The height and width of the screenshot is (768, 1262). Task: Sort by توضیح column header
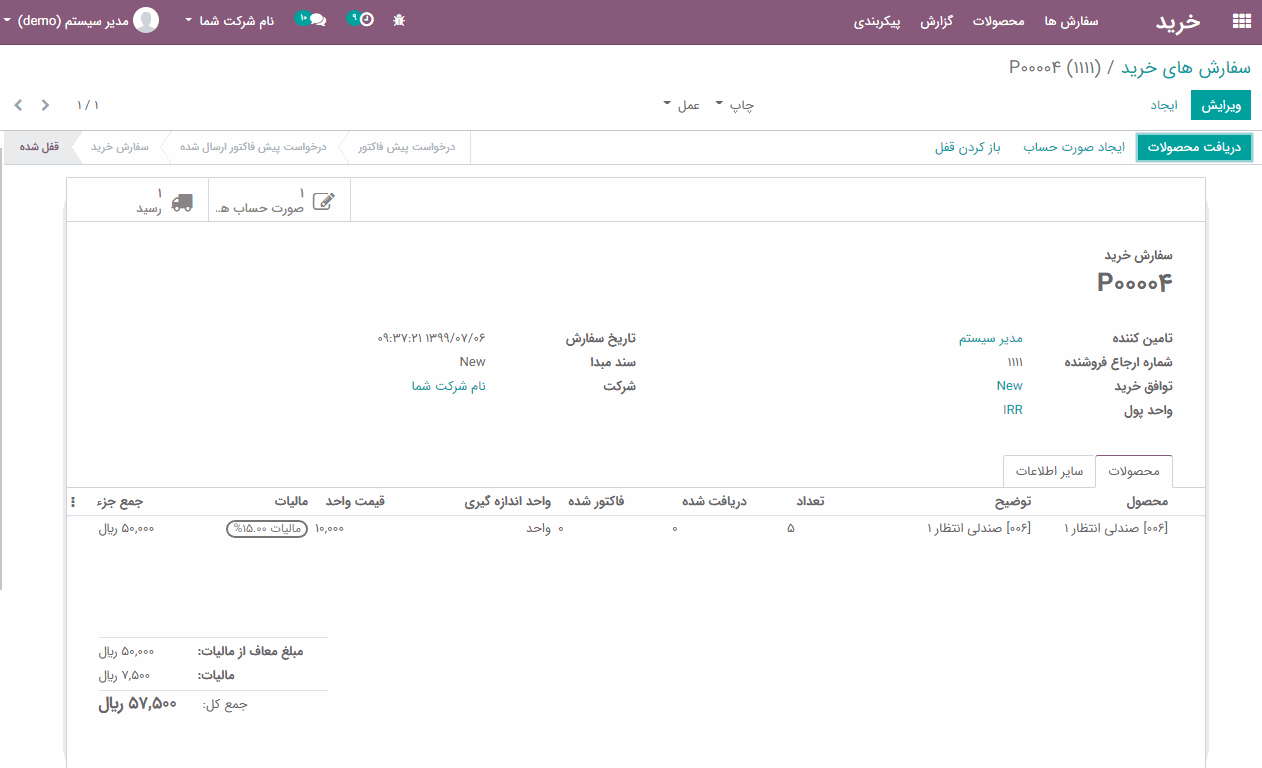1011,501
